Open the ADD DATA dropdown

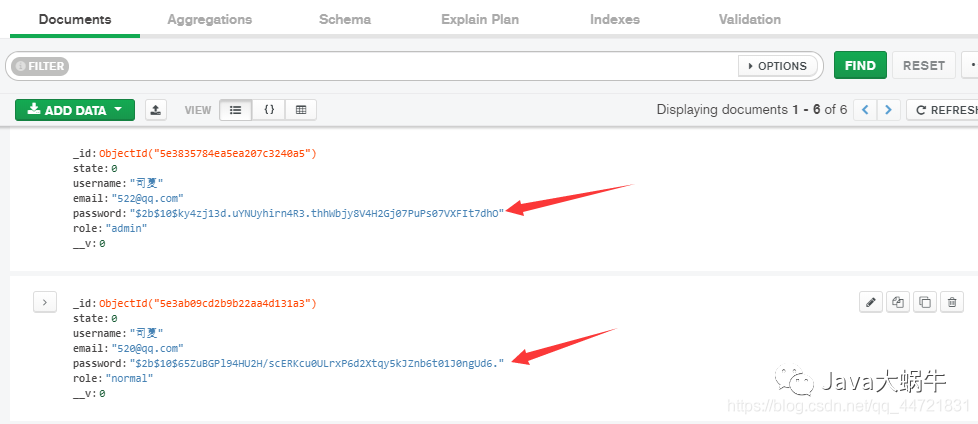tap(75, 110)
